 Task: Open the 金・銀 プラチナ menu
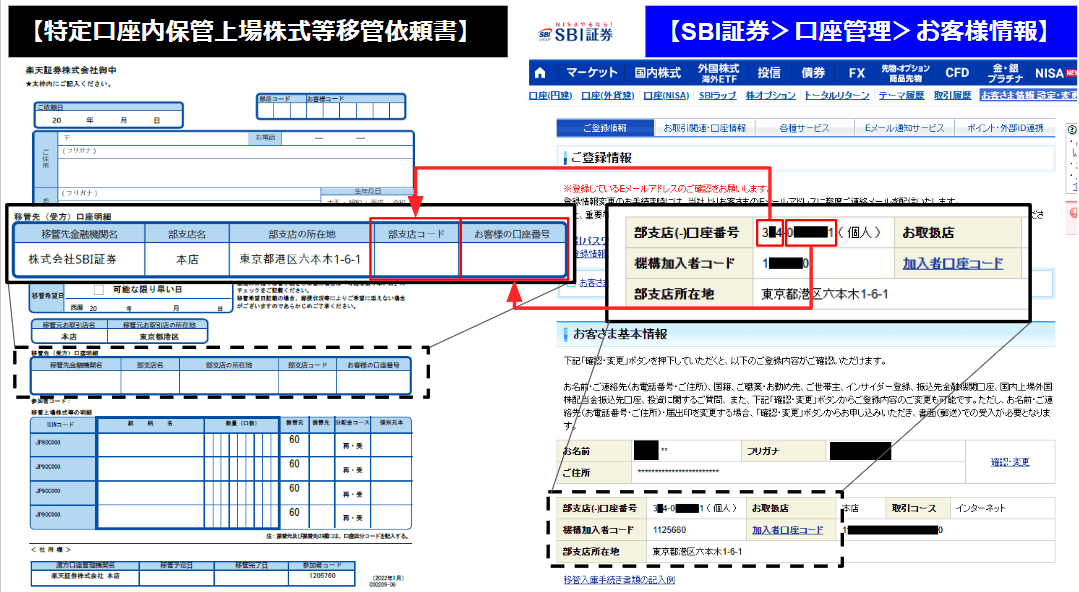1005,73
